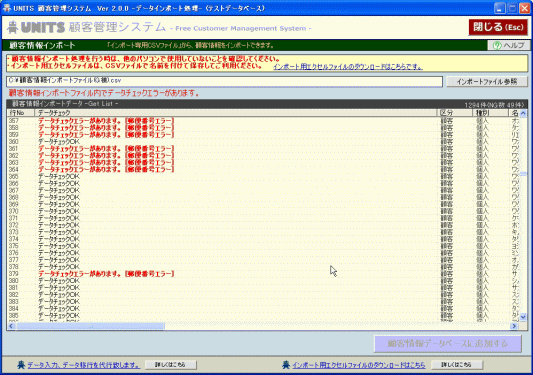The image size is (533, 375).
Task: Click the list's scroll down arrow
Action: click(x=523, y=317)
